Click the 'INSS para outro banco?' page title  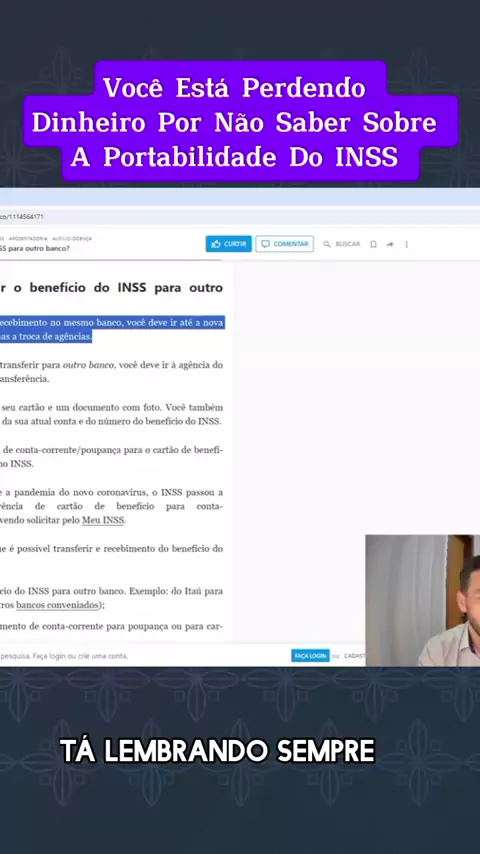tap(35, 248)
